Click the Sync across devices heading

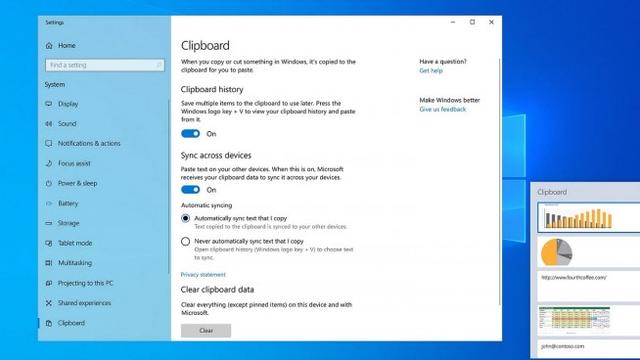tap(216, 156)
